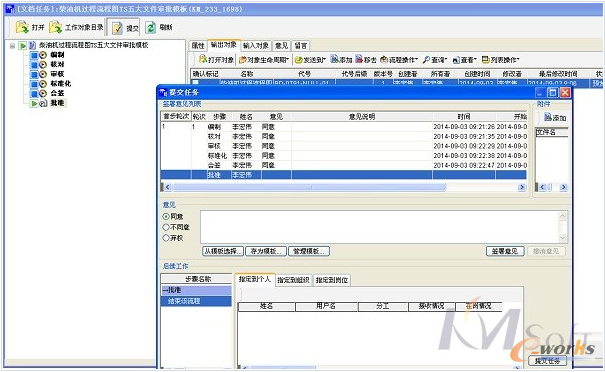Click the 打开对象 icon in object toolbar

point(203,59)
